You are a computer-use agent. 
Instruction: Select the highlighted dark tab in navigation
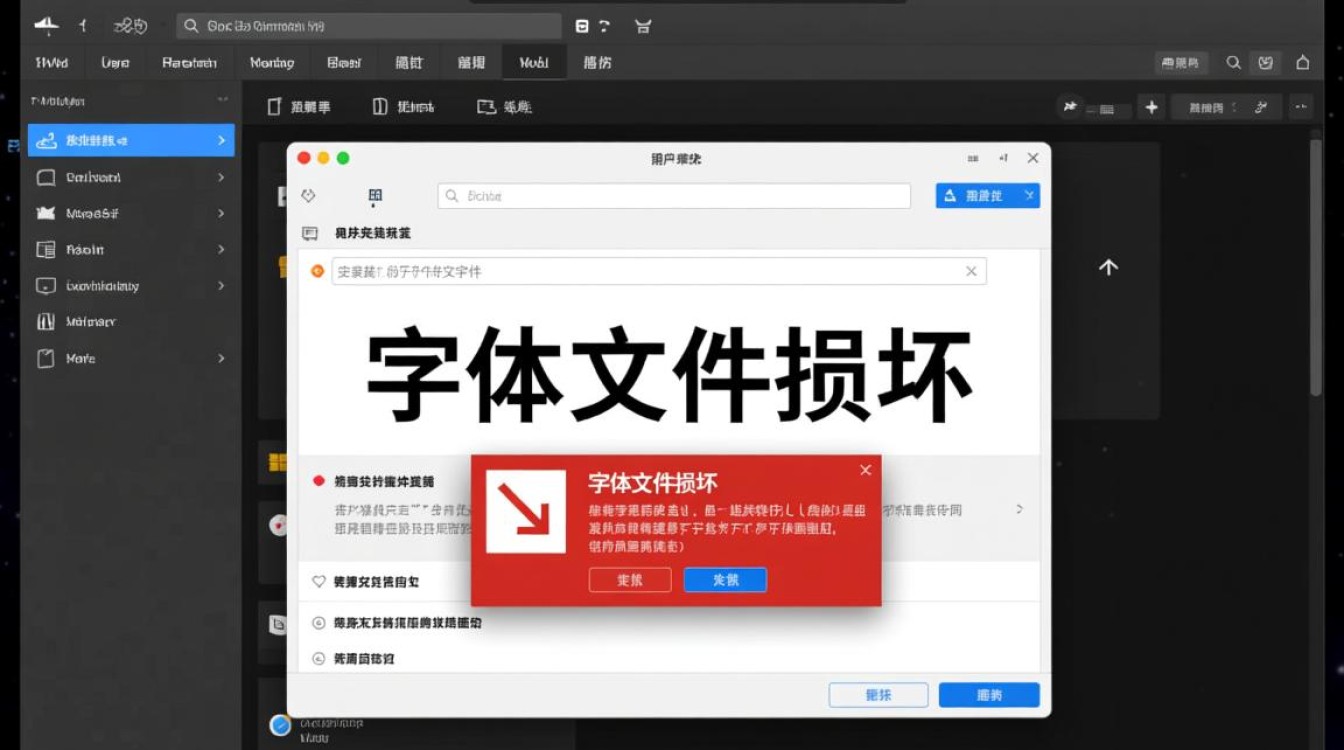[534, 62]
